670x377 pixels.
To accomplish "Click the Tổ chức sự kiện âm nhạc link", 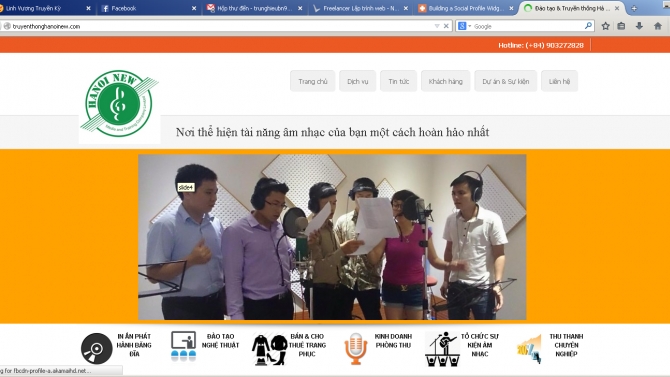I will [x=479, y=345].
